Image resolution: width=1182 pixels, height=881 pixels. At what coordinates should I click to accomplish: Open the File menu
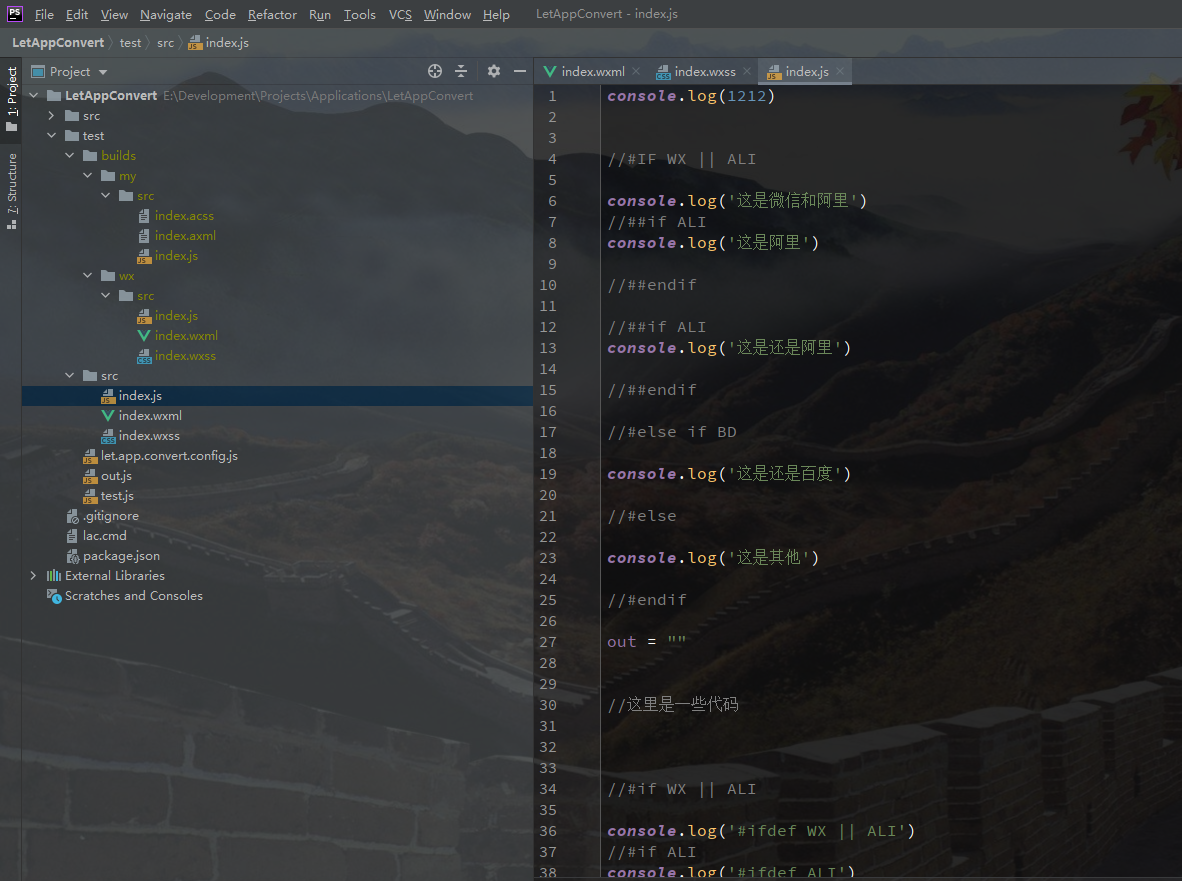pos(44,14)
